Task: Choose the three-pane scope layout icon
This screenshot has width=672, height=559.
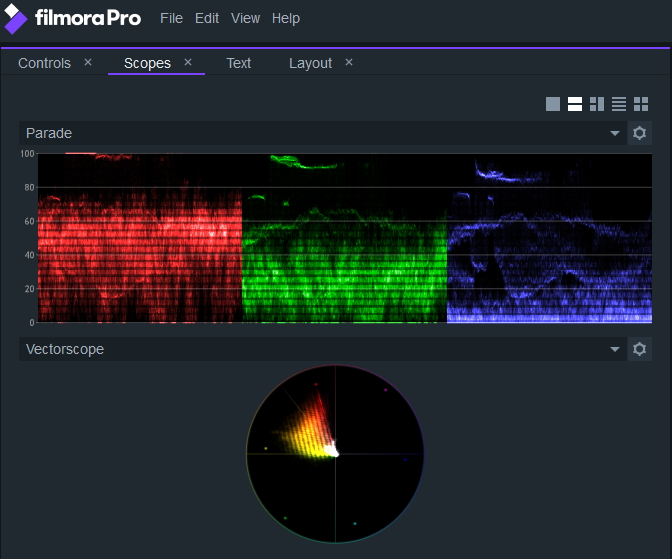Action: click(597, 104)
